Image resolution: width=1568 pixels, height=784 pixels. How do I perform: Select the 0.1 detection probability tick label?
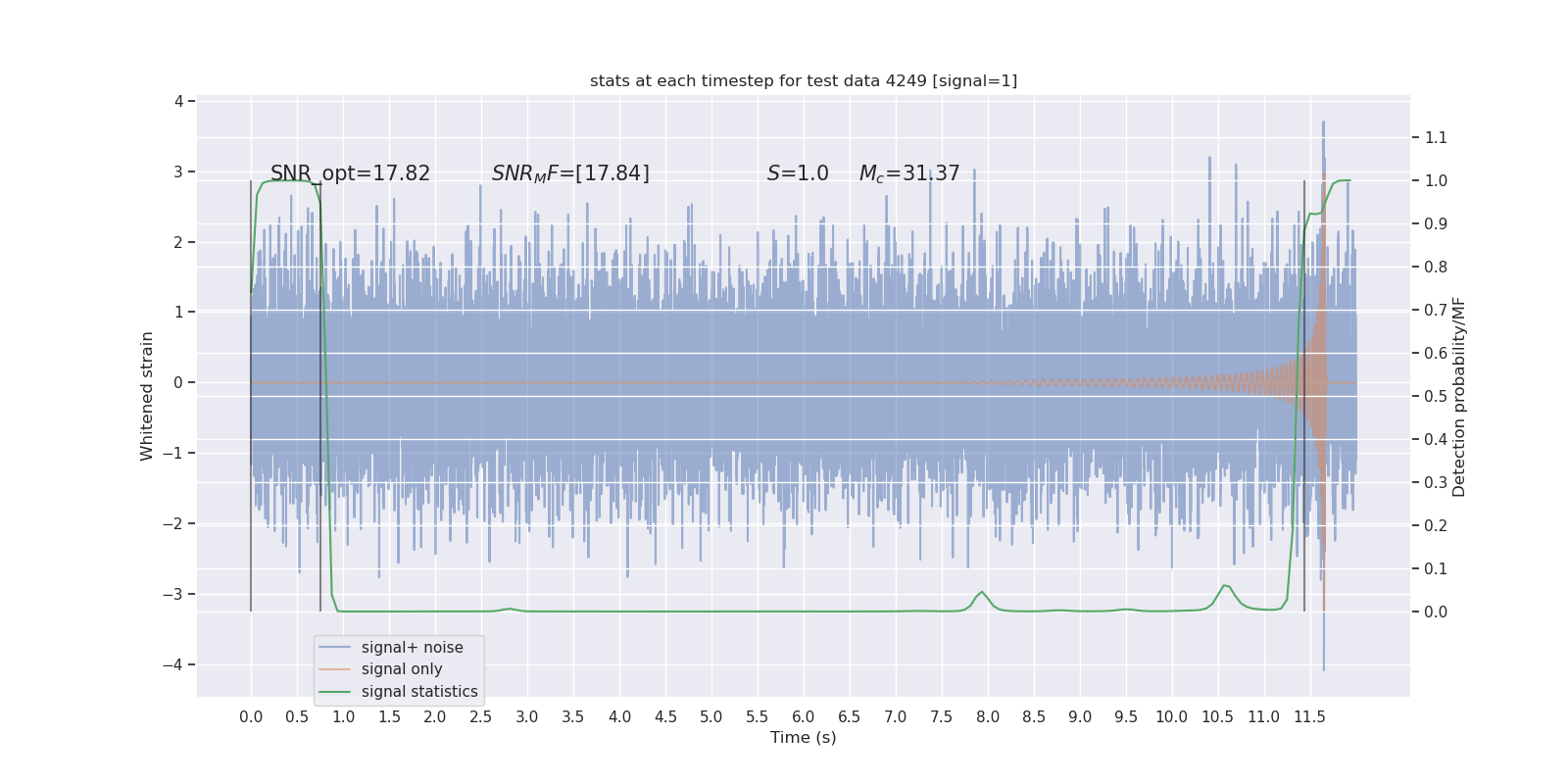(x=1436, y=568)
